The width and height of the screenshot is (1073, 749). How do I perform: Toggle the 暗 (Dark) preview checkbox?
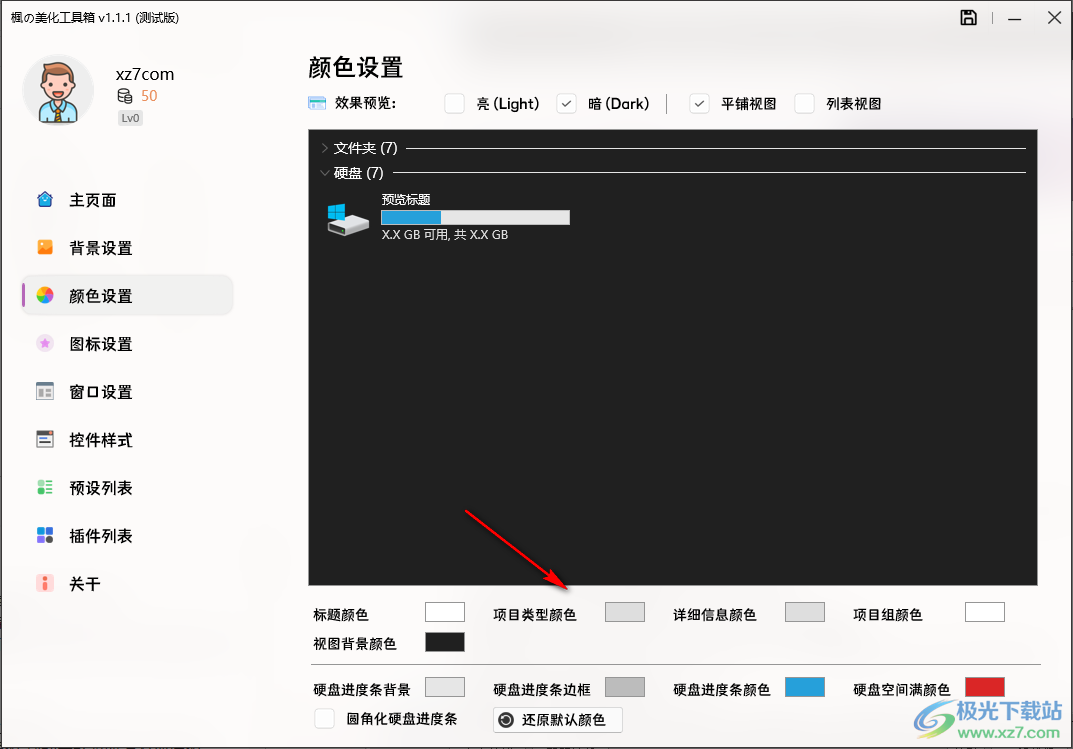[x=566, y=104]
